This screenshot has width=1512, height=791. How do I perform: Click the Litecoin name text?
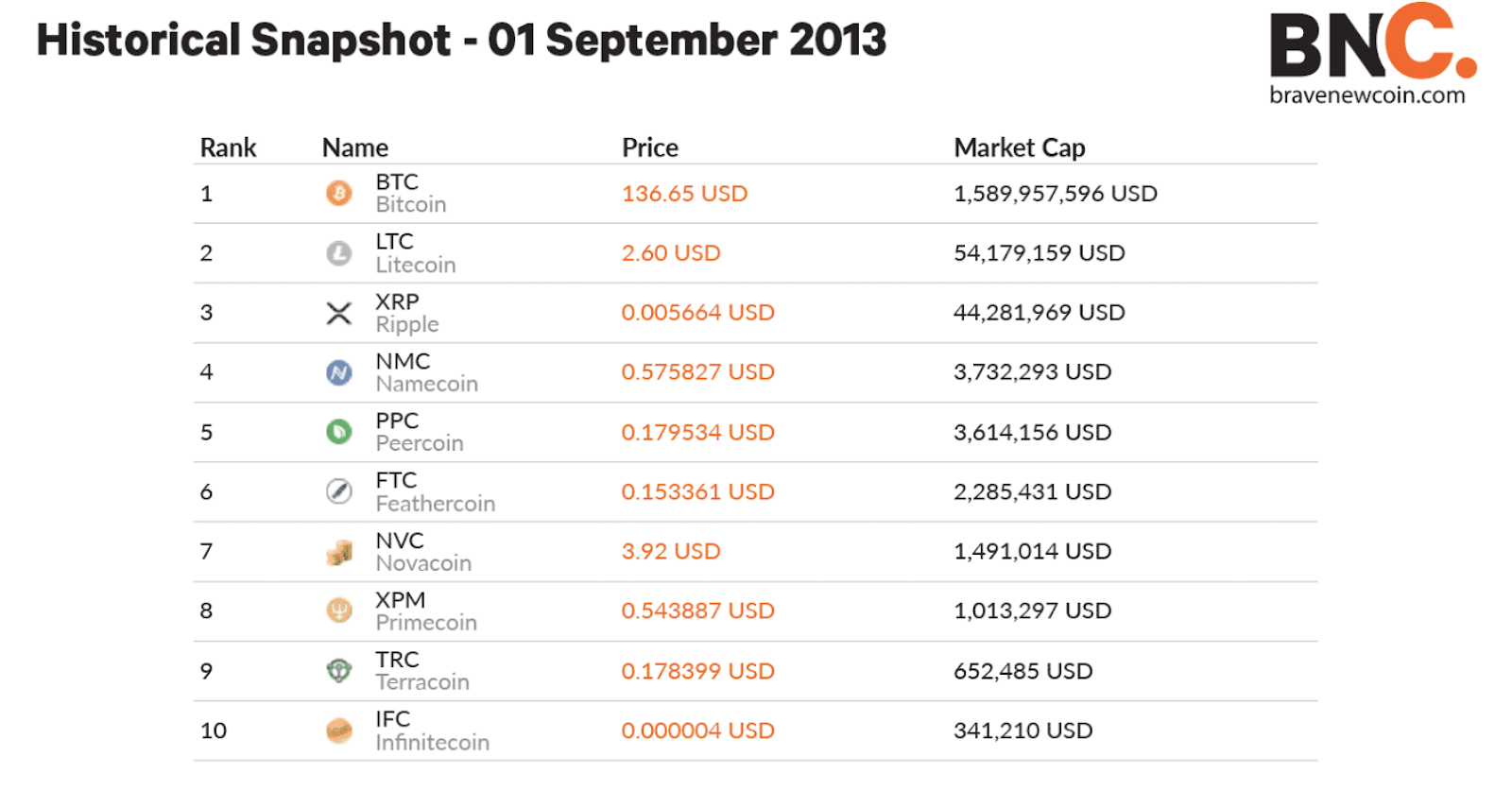click(416, 266)
